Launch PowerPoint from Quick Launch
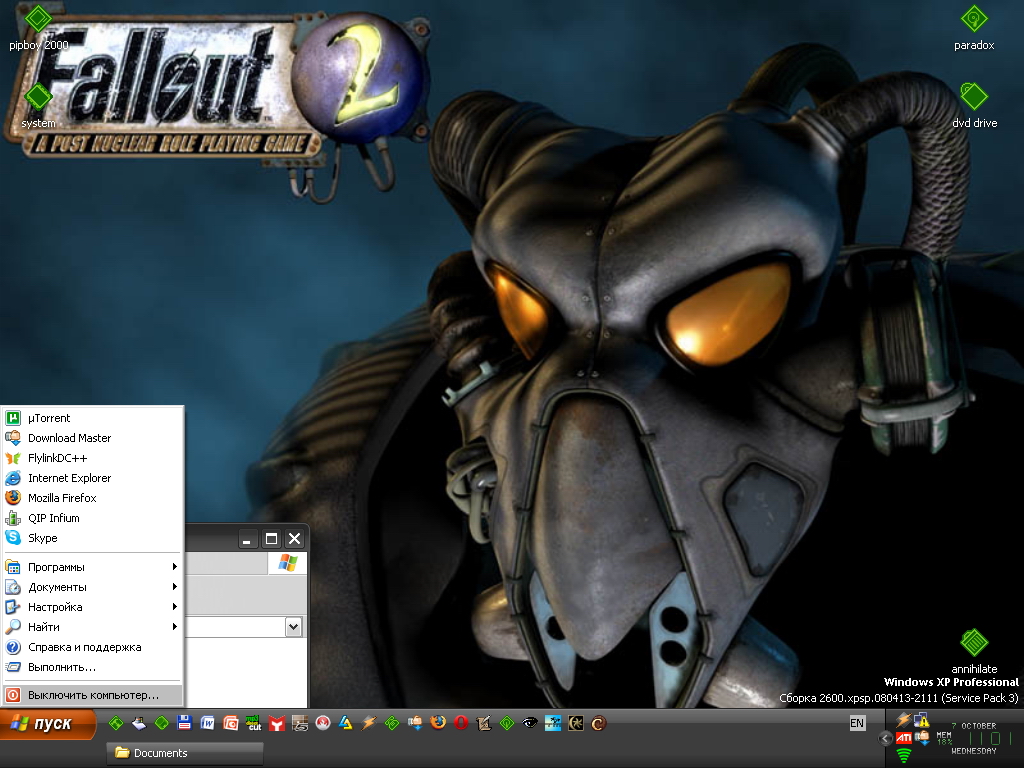 231,723
